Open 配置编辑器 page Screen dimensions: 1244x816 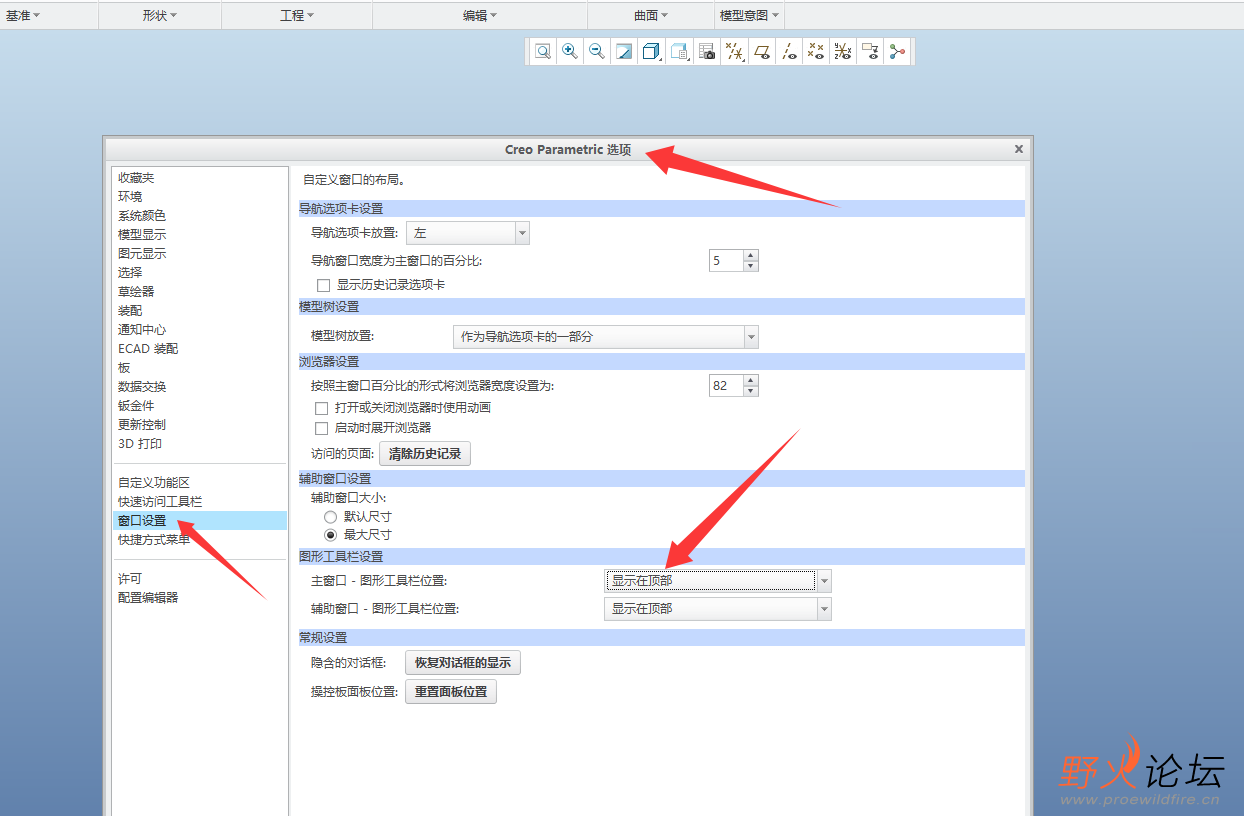coord(148,598)
